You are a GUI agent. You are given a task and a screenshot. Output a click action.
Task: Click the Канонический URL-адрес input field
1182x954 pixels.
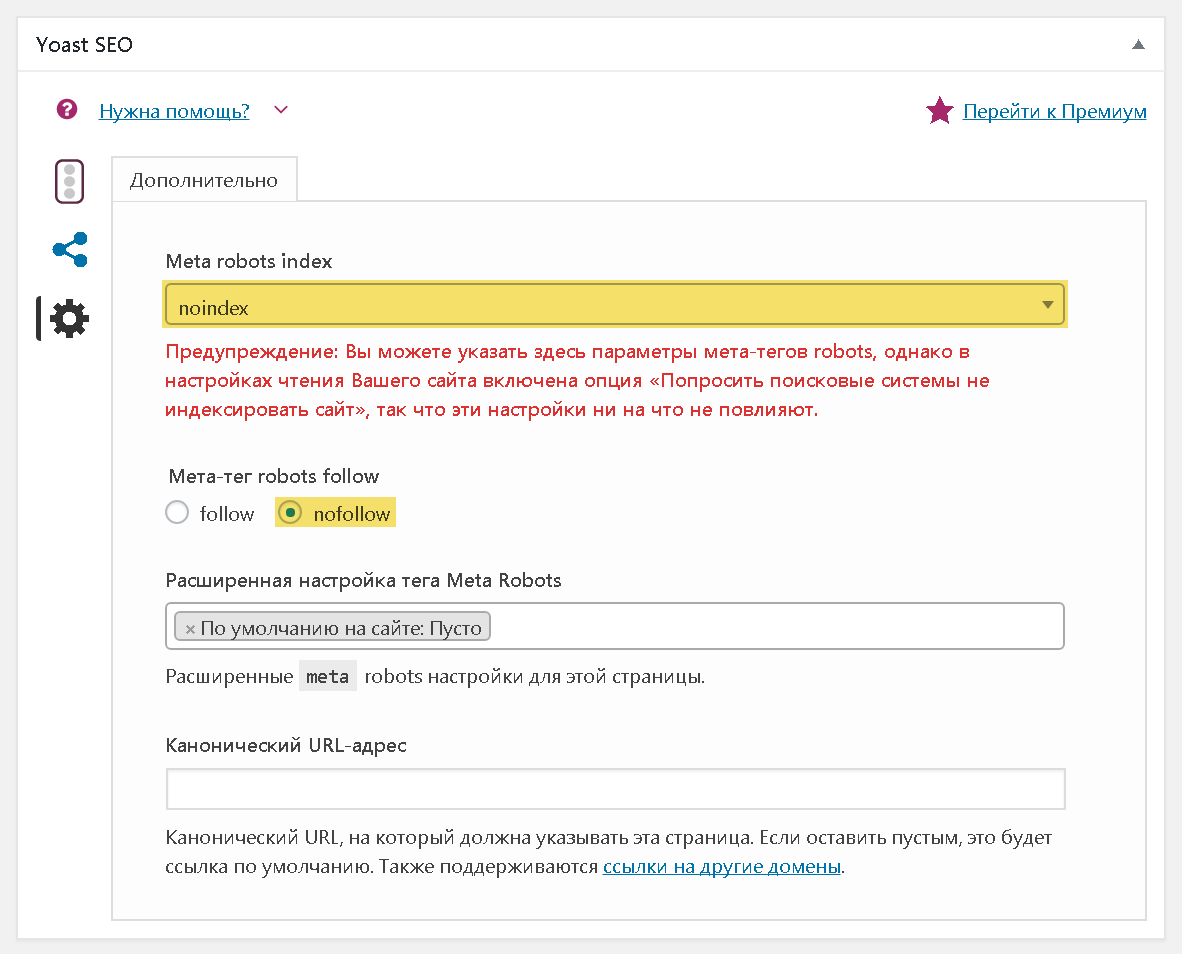tap(615, 789)
